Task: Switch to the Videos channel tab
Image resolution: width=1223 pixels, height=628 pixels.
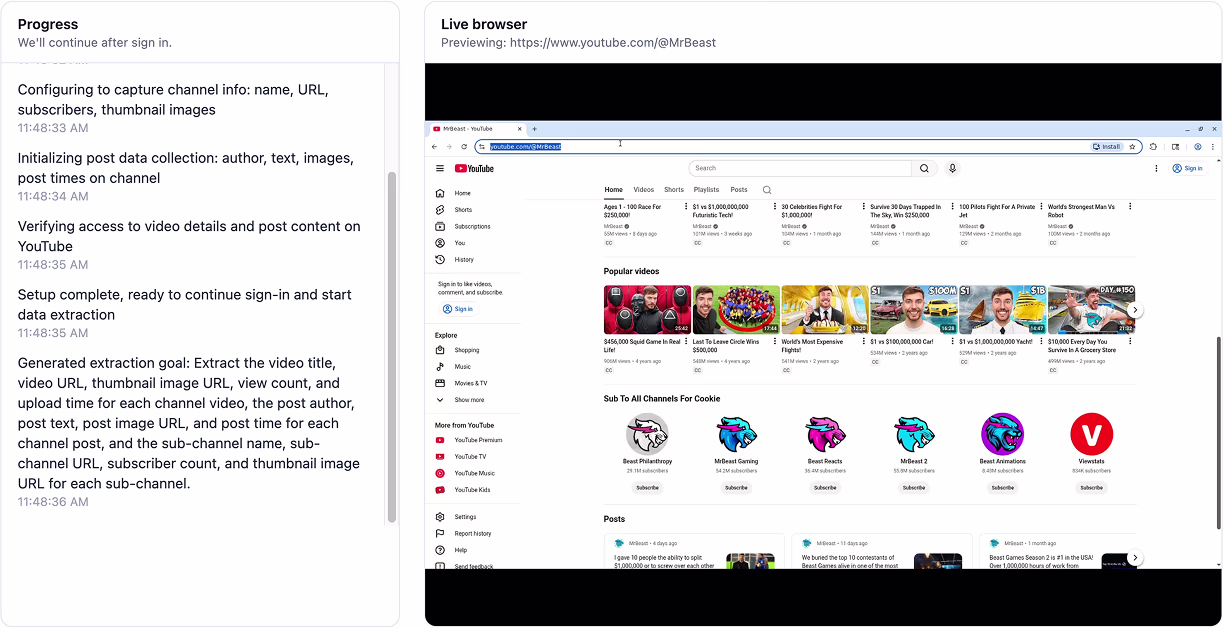Action: tap(643, 190)
